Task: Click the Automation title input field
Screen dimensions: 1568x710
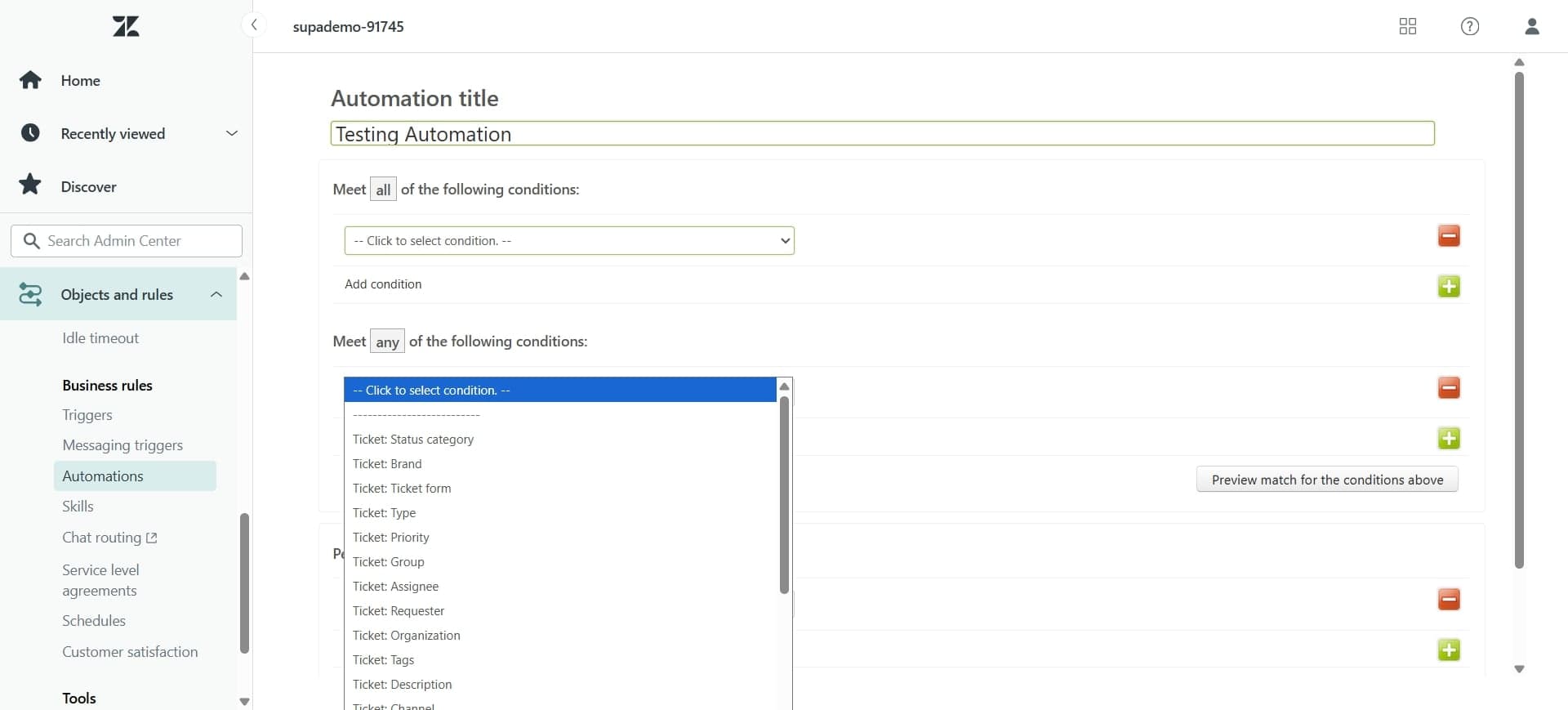Action: (x=882, y=134)
